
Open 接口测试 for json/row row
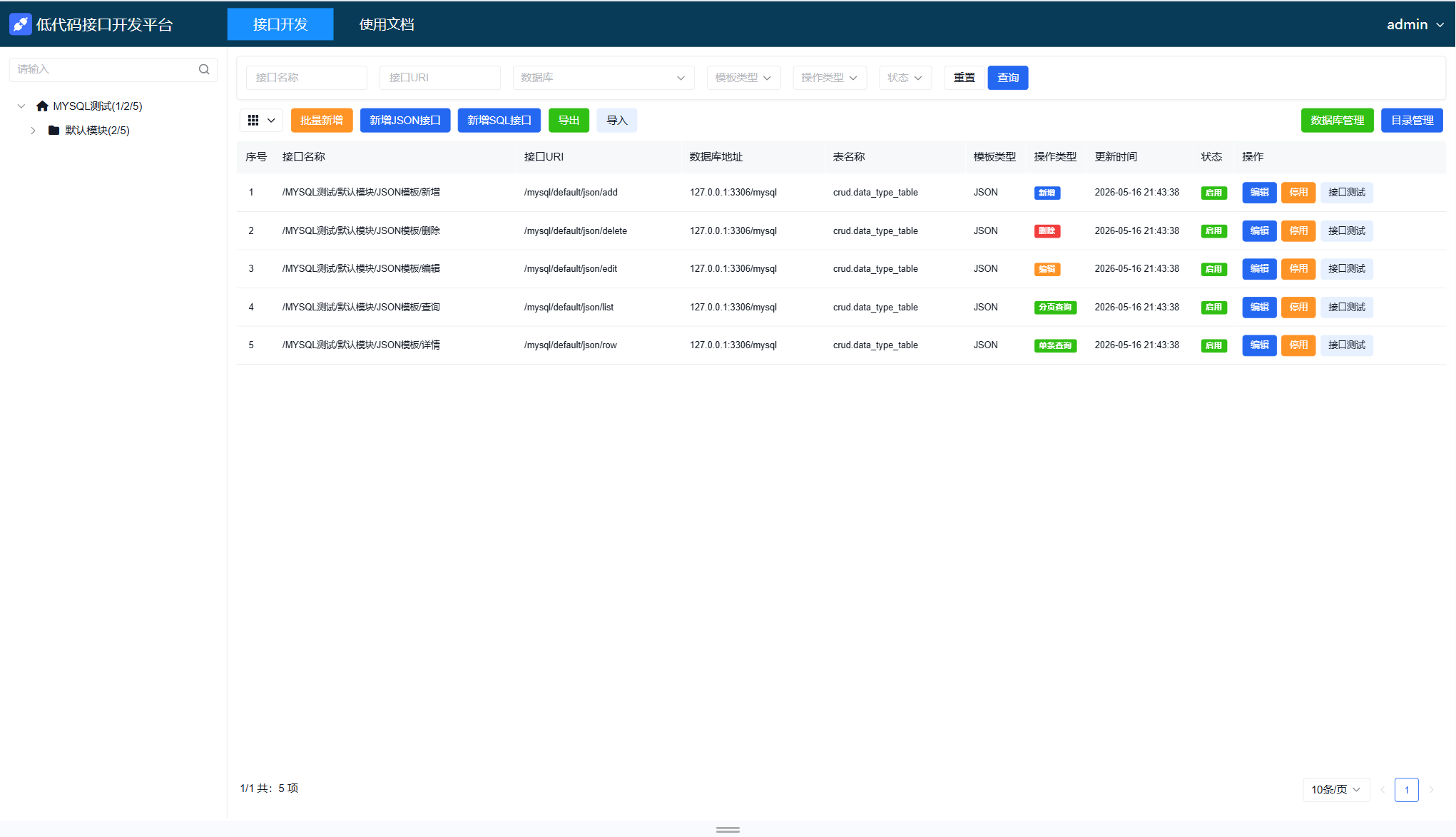1347,345
